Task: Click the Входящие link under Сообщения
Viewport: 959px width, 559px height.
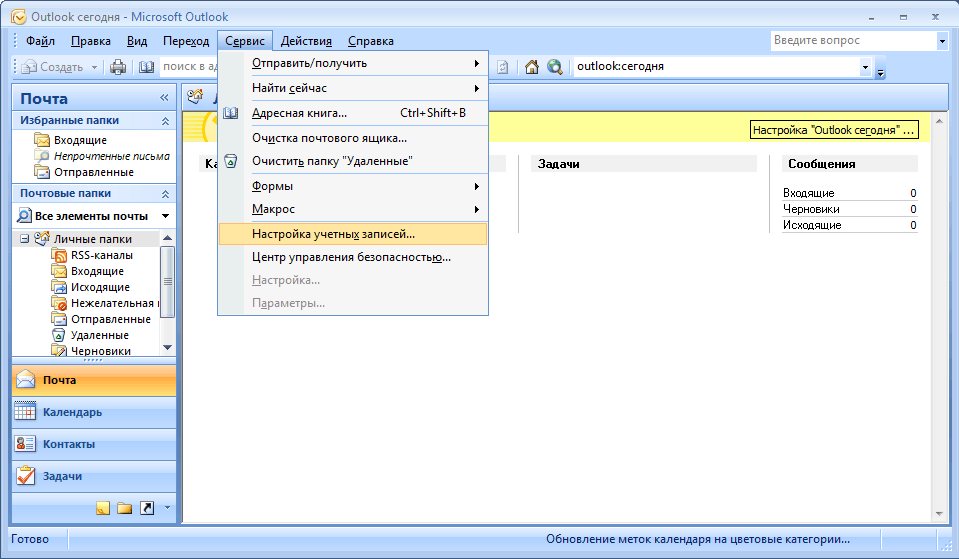Action: pyautogui.click(x=808, y=193)
